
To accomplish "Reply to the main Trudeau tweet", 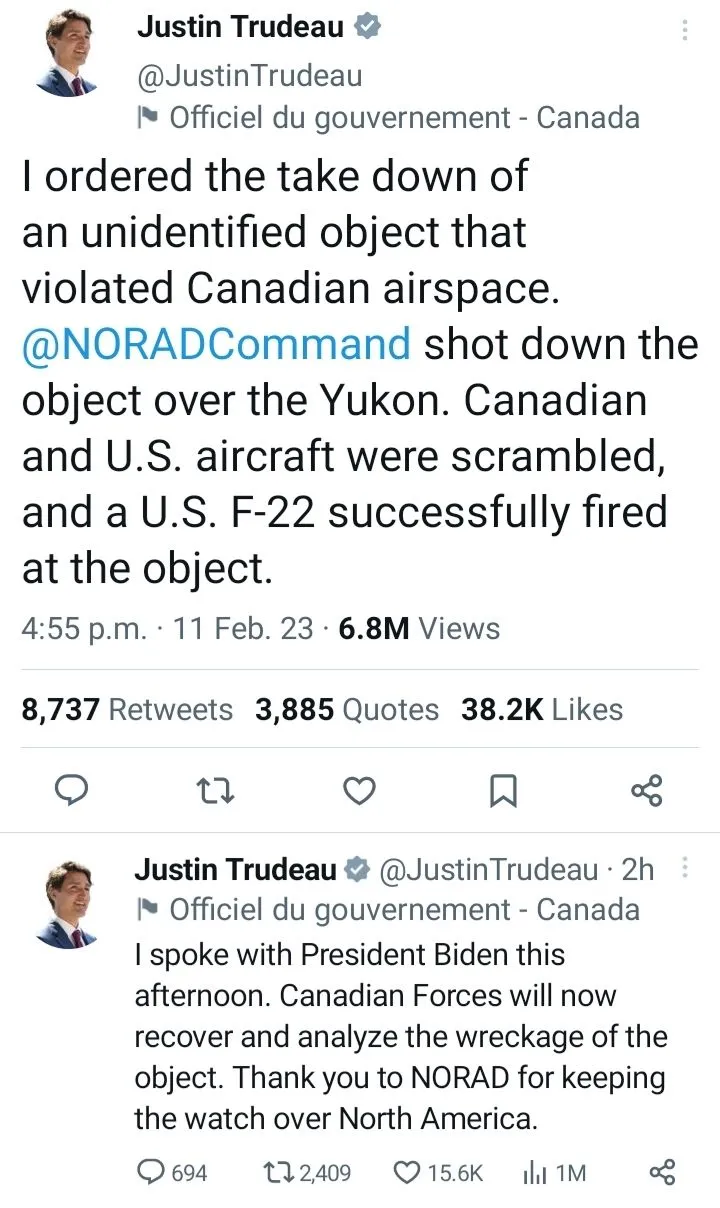I will (x=70, y=791).
